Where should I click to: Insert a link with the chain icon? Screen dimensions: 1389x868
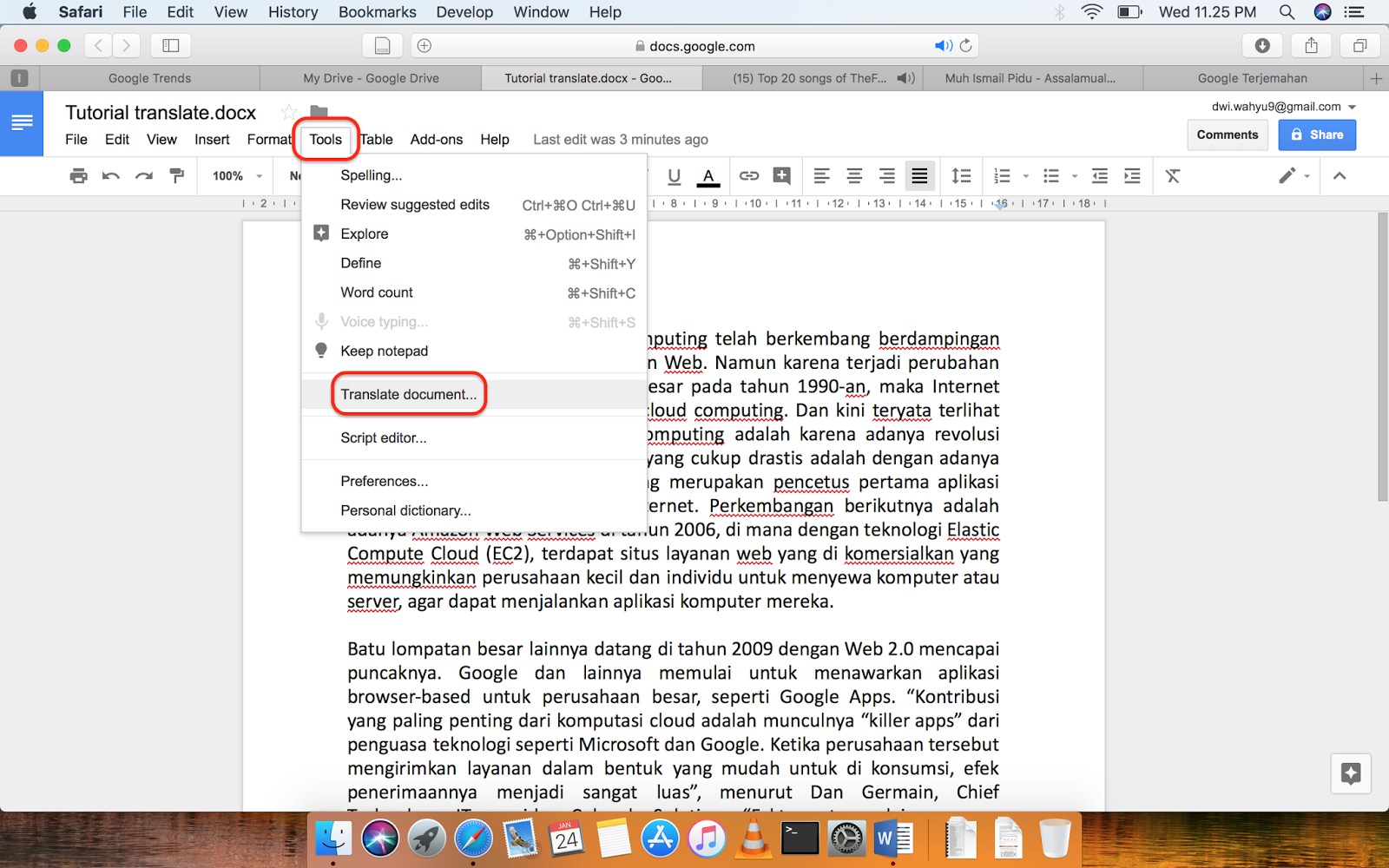[748, 176]
